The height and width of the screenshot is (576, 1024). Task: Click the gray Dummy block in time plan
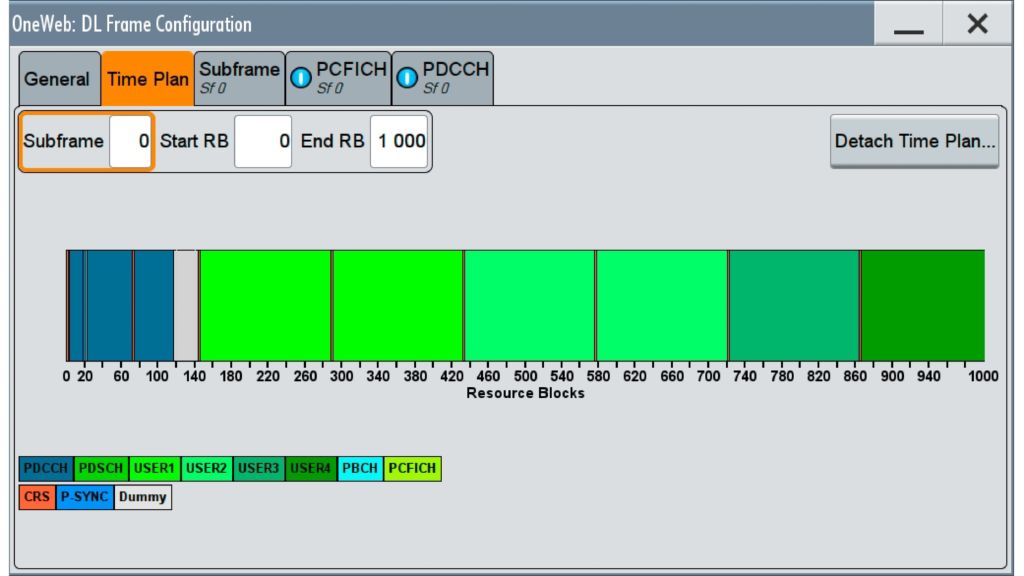point(185,305)
